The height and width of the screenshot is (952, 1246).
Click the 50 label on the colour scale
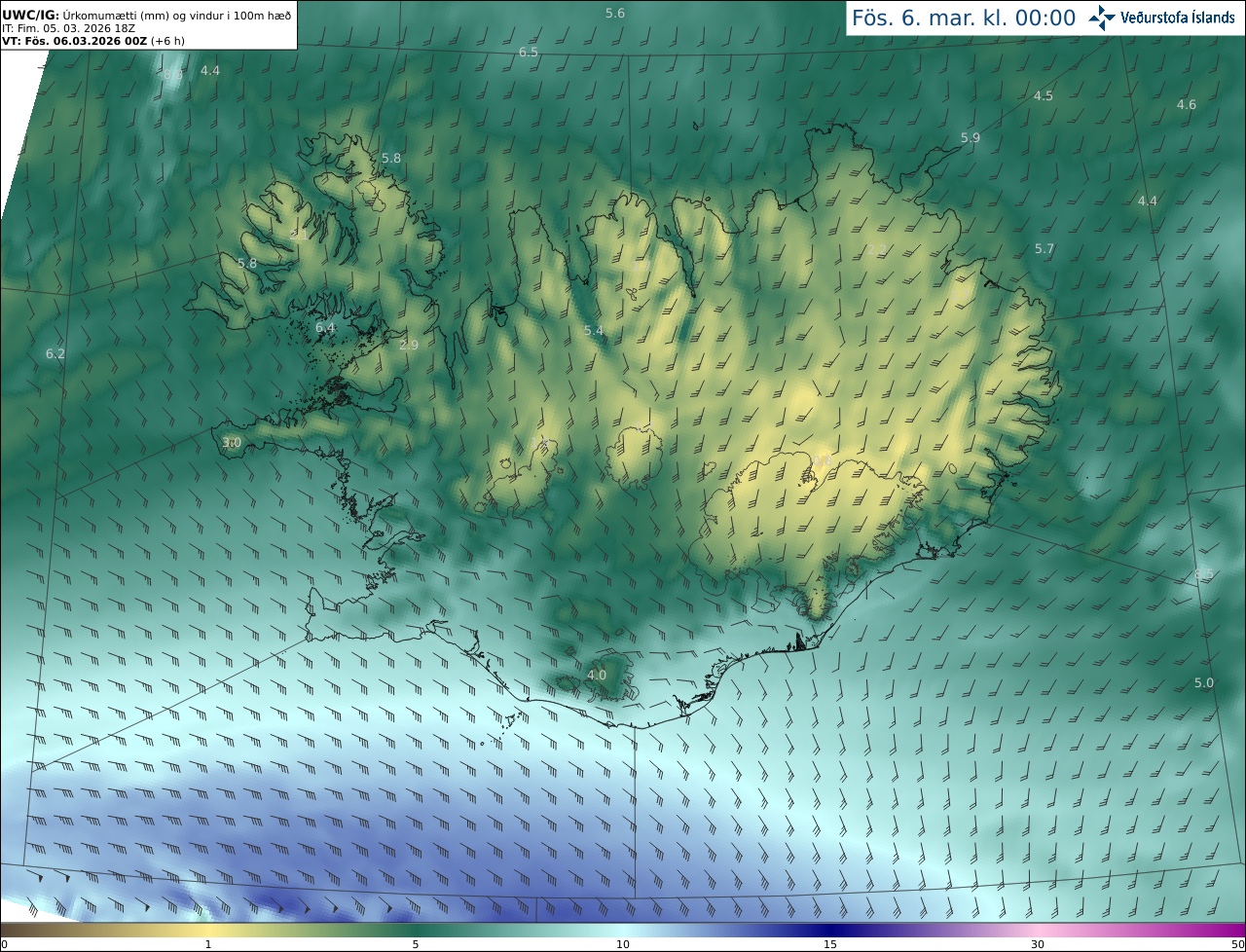[x=1238, y=944]
